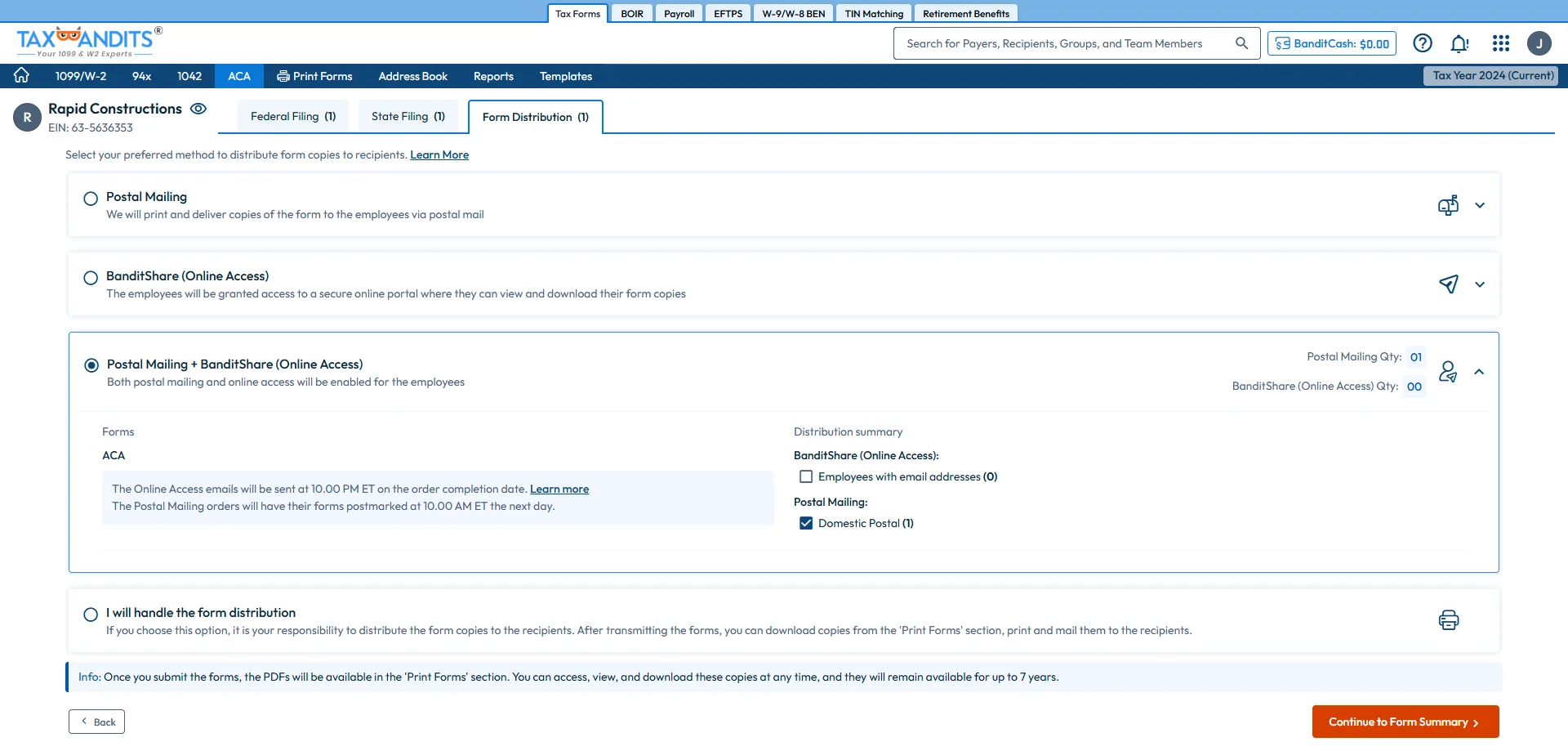The image size is (1568, 751).
Task: Select Postal Mailing + BanditShare radio button
Action: [x=91, y=365]
